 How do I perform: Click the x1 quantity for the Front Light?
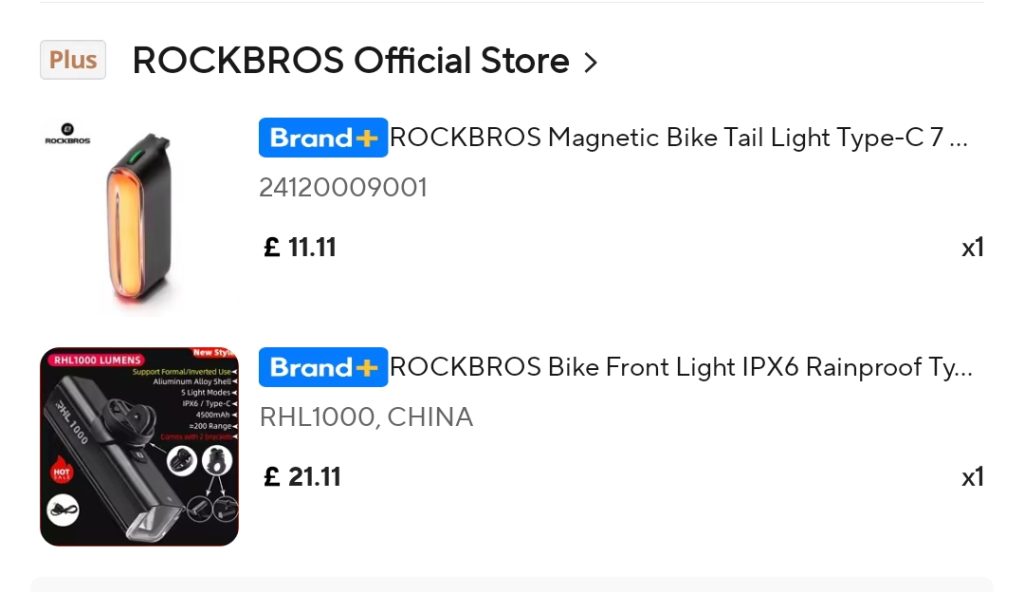(972, 477)
